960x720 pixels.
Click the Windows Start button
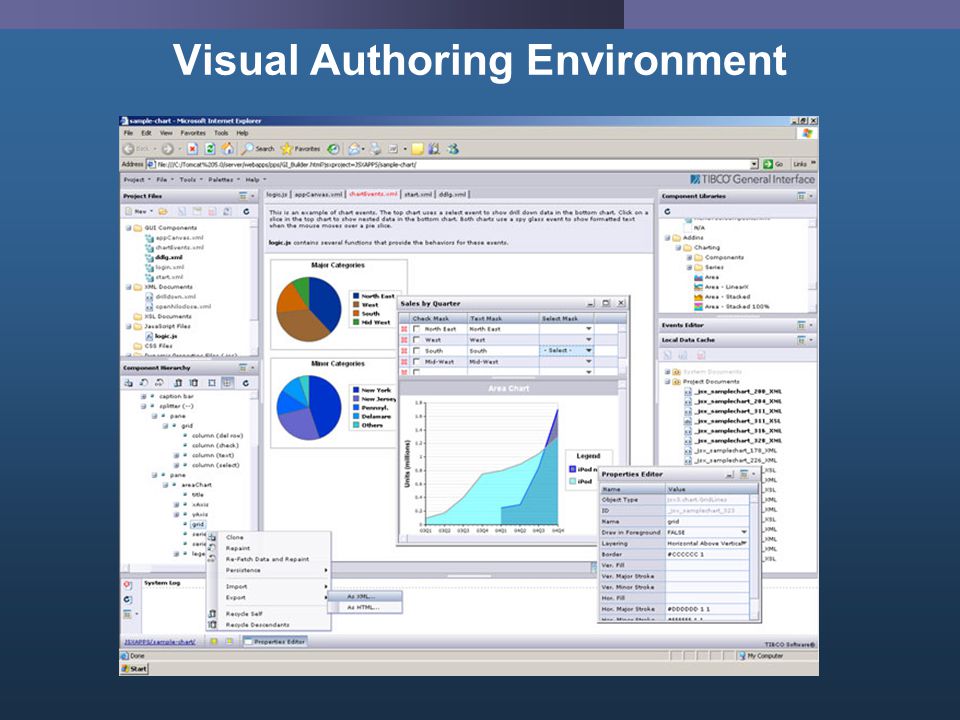pos(134,668)
